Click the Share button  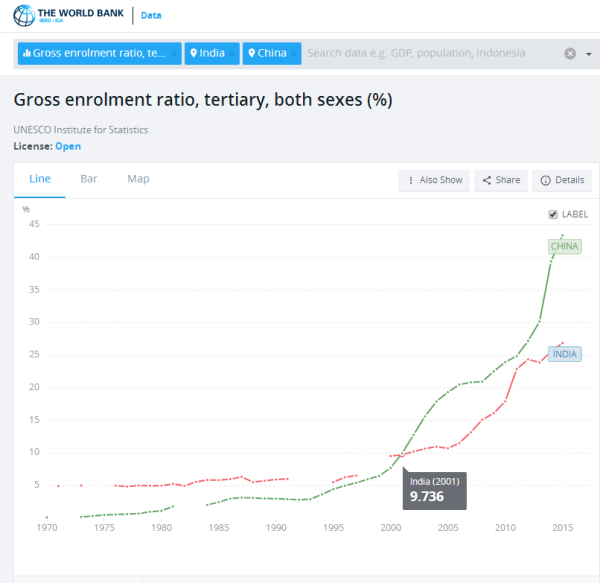pyautogui.click(x=501, y=180)
